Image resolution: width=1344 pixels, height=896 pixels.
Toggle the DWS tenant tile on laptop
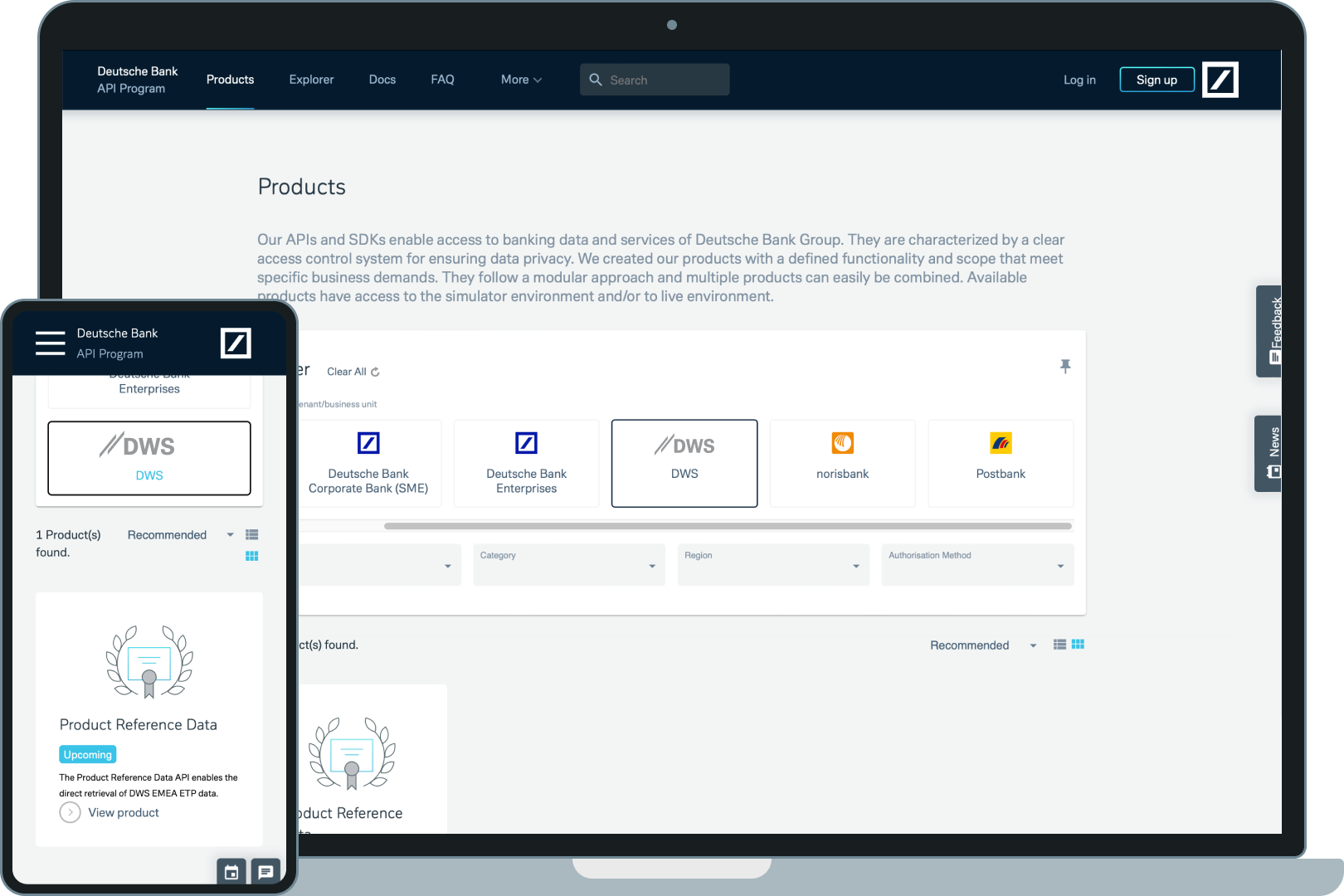684,463
